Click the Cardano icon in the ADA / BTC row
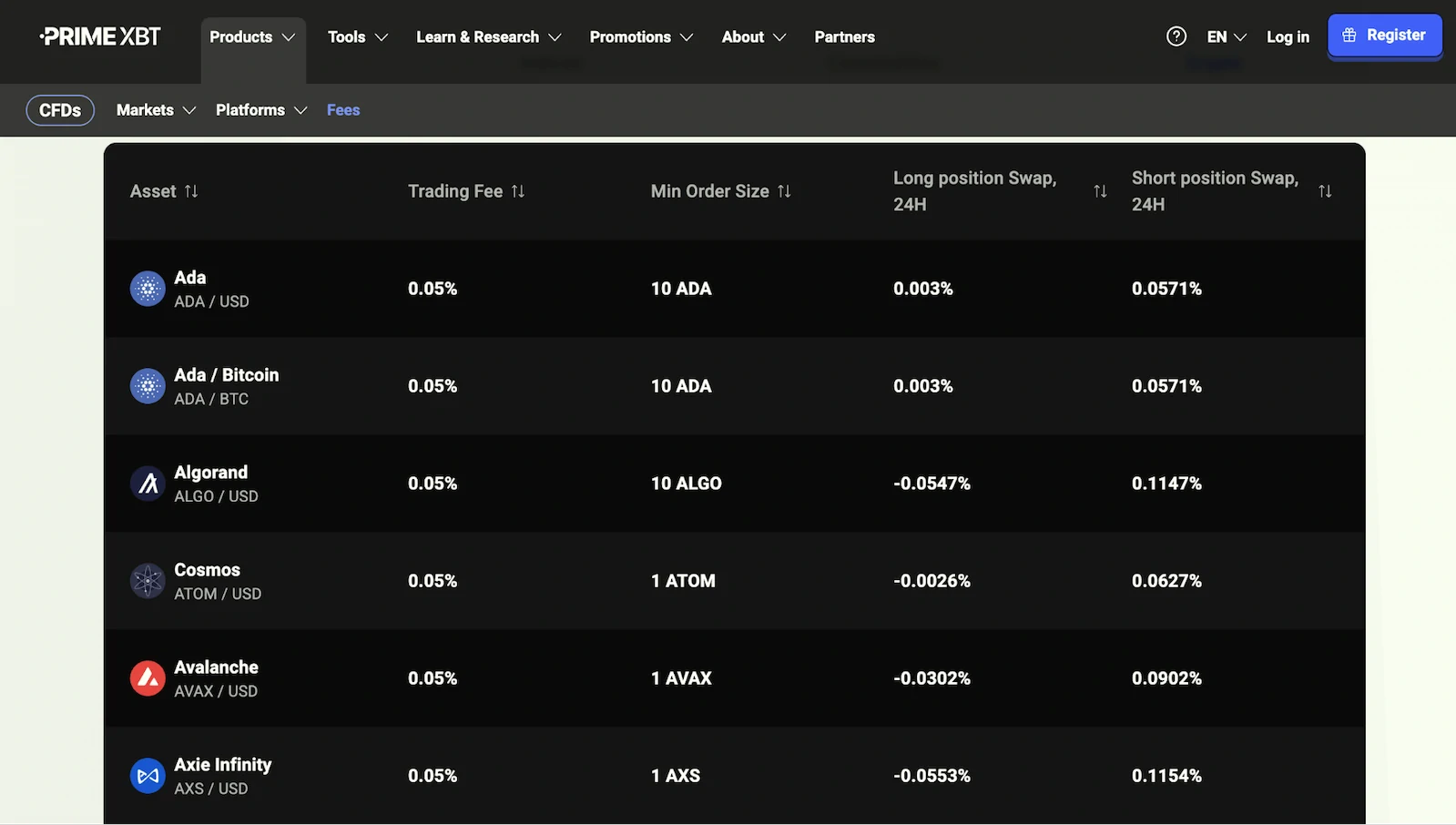 [148, 386]
